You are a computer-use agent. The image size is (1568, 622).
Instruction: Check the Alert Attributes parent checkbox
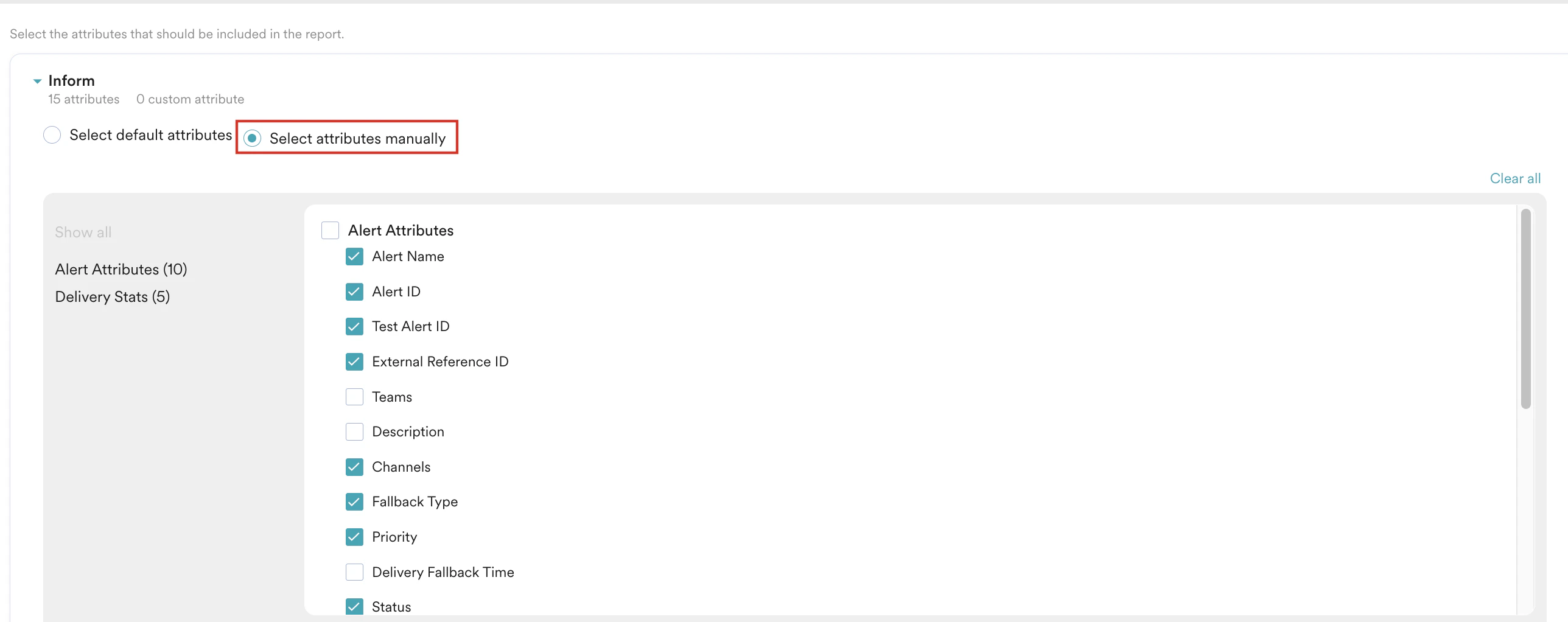tap(330, 230)
